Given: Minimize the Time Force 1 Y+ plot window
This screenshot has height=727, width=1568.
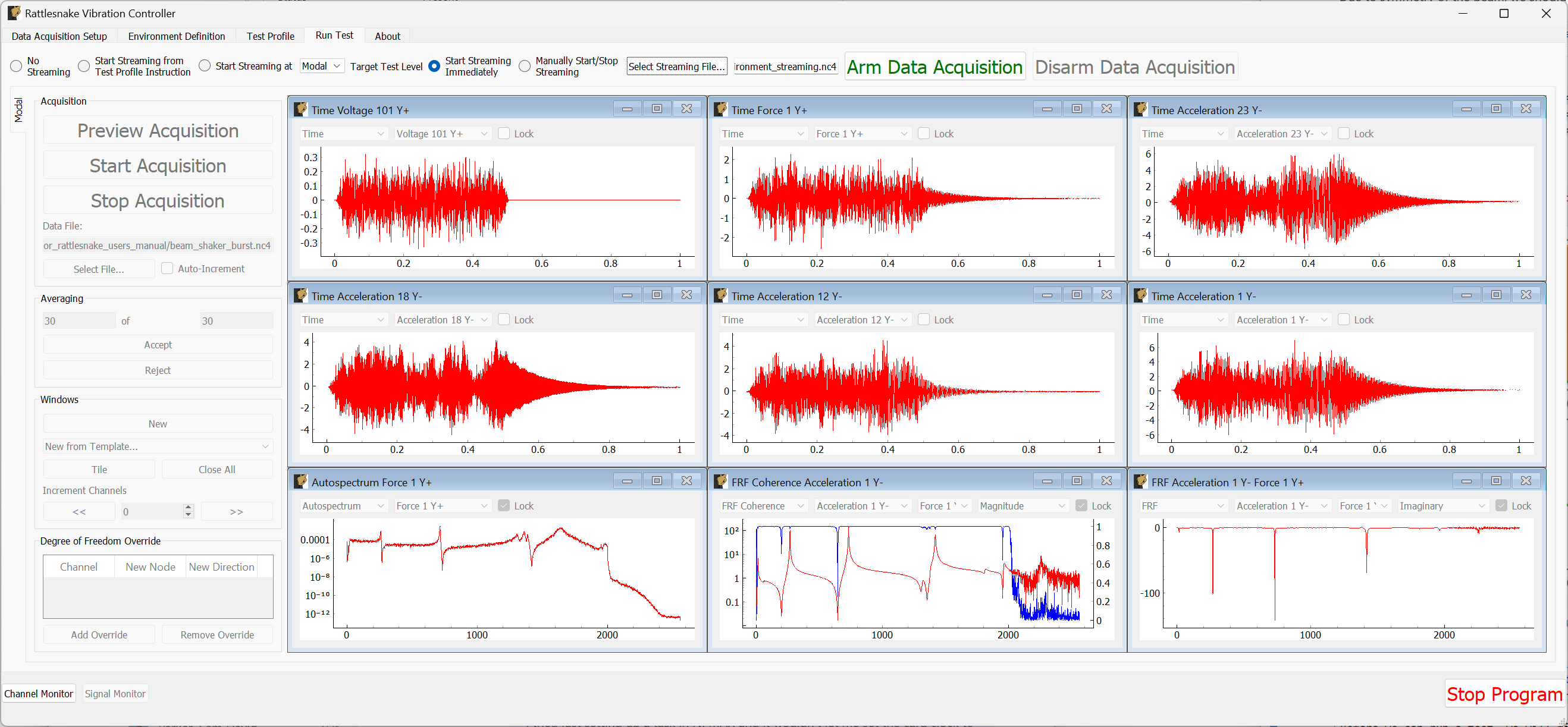Looking at the screenshot, I should tap(1047, 108).
